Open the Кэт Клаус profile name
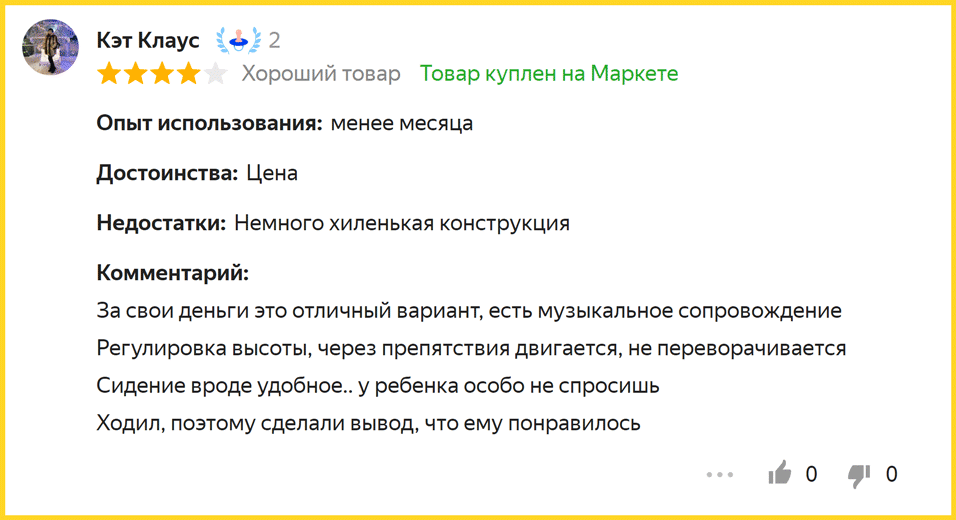Viewport: 956px width, 520px height. 148,40
